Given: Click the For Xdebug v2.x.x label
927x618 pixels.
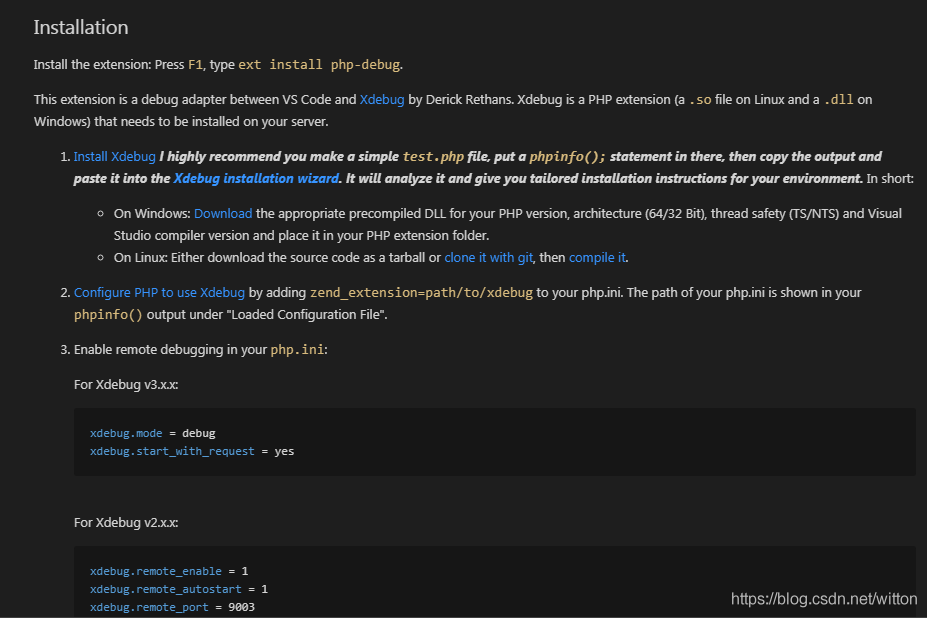Looking at the screenshot, I should tap(126, 522).
